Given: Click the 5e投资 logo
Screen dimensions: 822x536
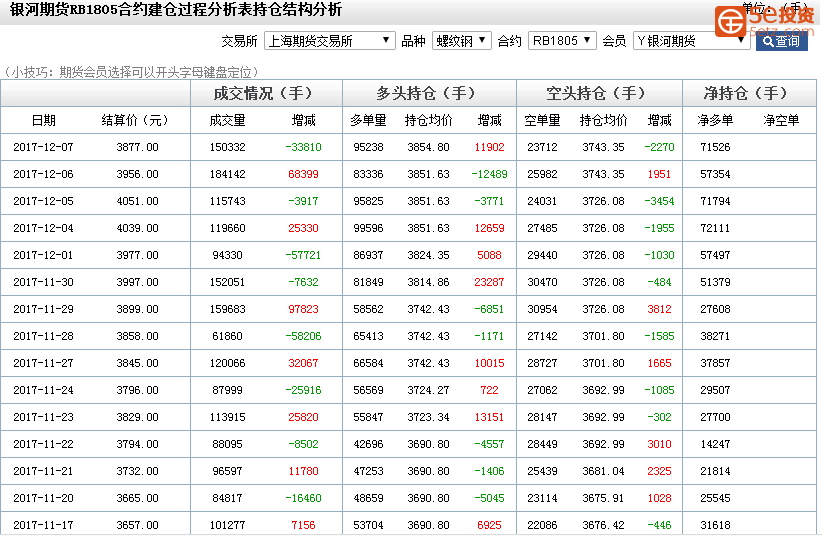Looking at the screenshot, I should point(765,21).
